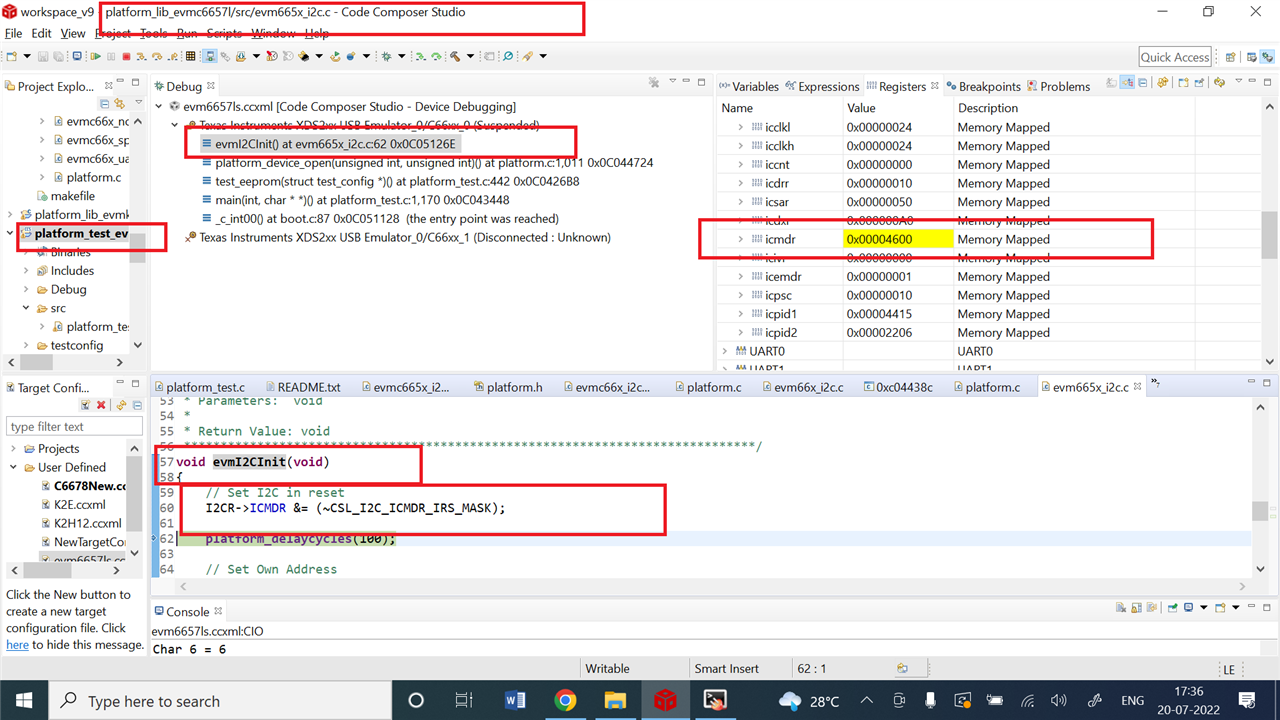Click Collapse All icon in Project Explorer

[104, 103]
